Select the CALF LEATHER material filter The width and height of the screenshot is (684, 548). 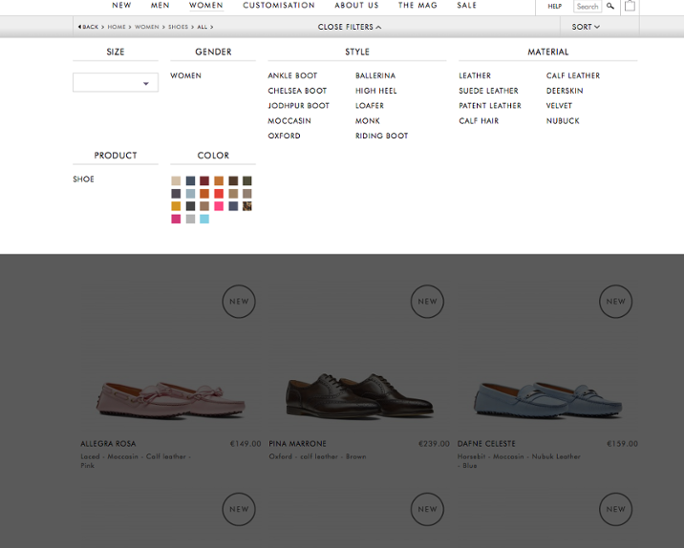(x=573, y=75)
